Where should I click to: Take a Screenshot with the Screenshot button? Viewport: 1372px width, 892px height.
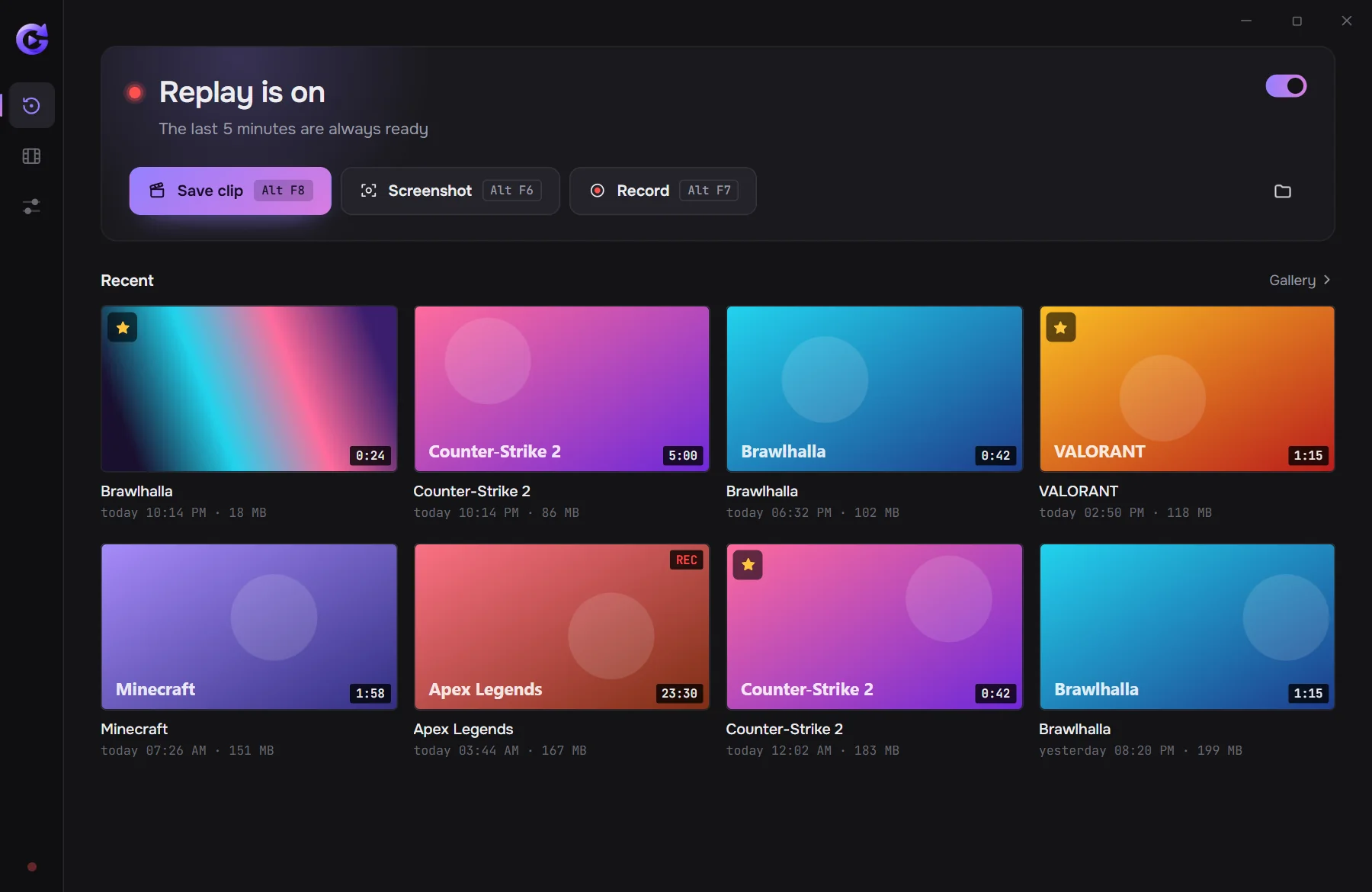click(450, 191)
